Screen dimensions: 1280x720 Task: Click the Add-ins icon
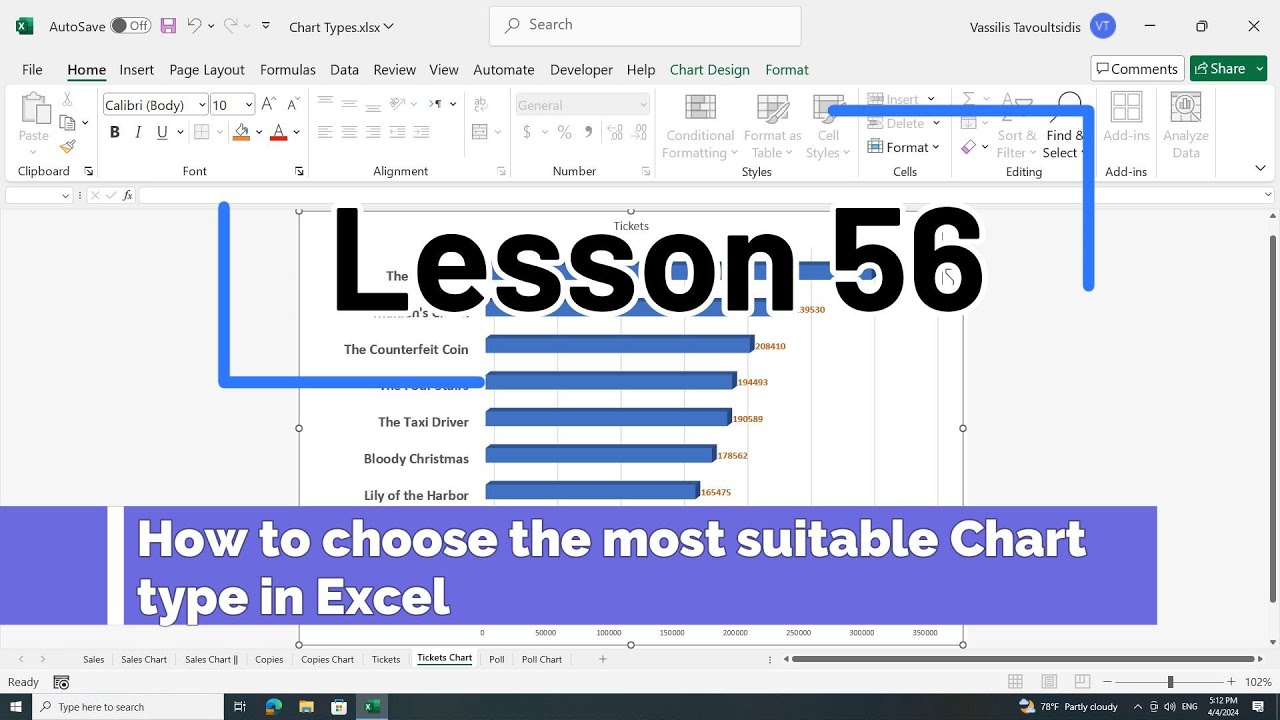pos(1126,118)
